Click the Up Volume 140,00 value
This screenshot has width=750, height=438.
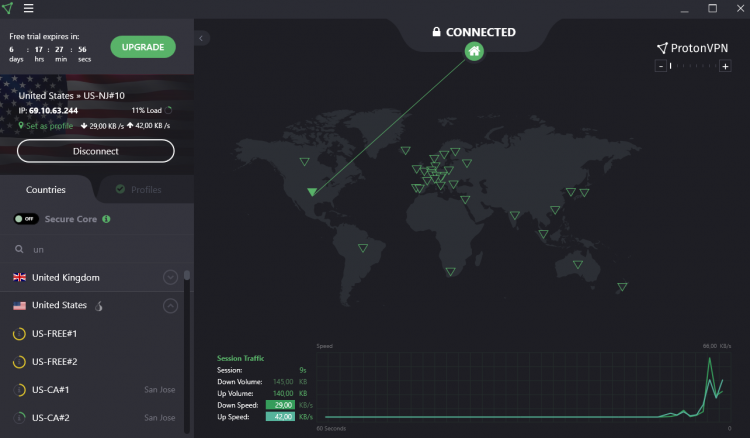pyautogui.click(x=283, y=394)
